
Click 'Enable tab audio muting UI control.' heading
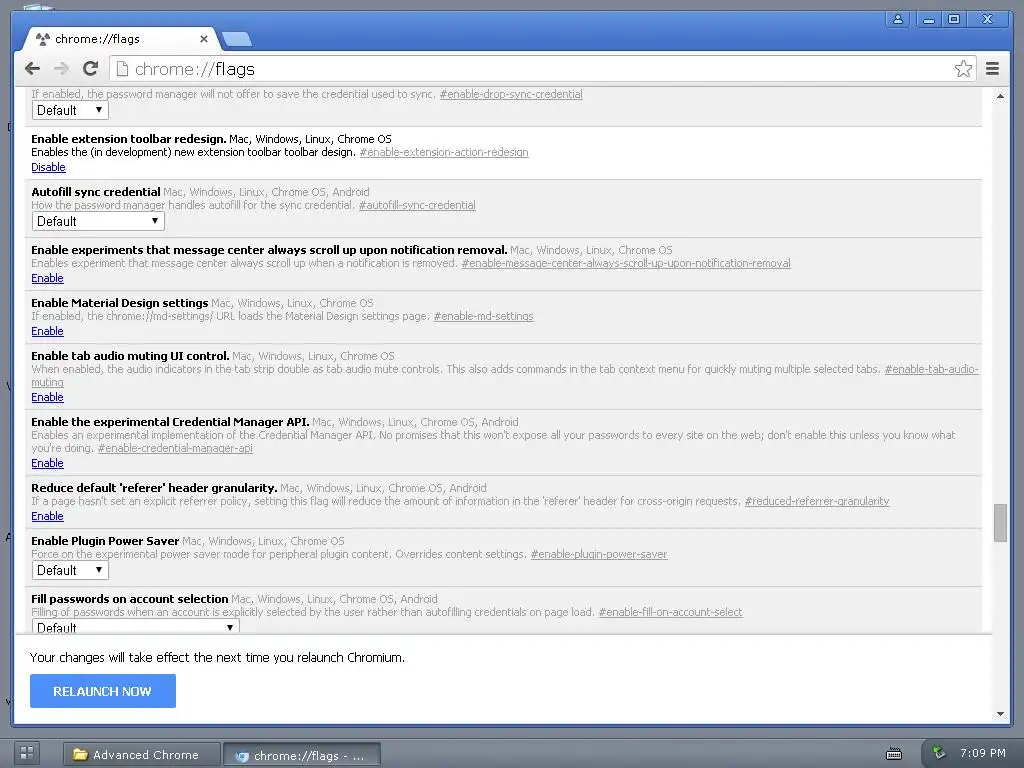130,356
